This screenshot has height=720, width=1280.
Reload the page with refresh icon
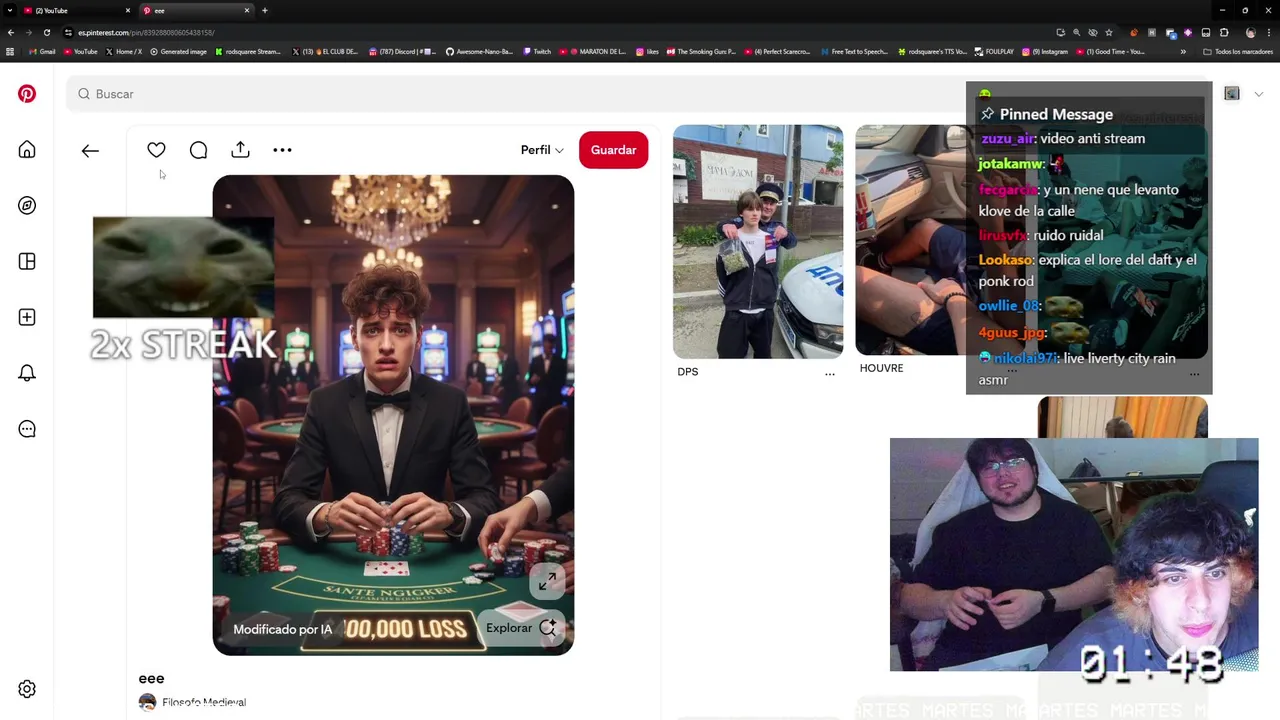coord(46,32)
